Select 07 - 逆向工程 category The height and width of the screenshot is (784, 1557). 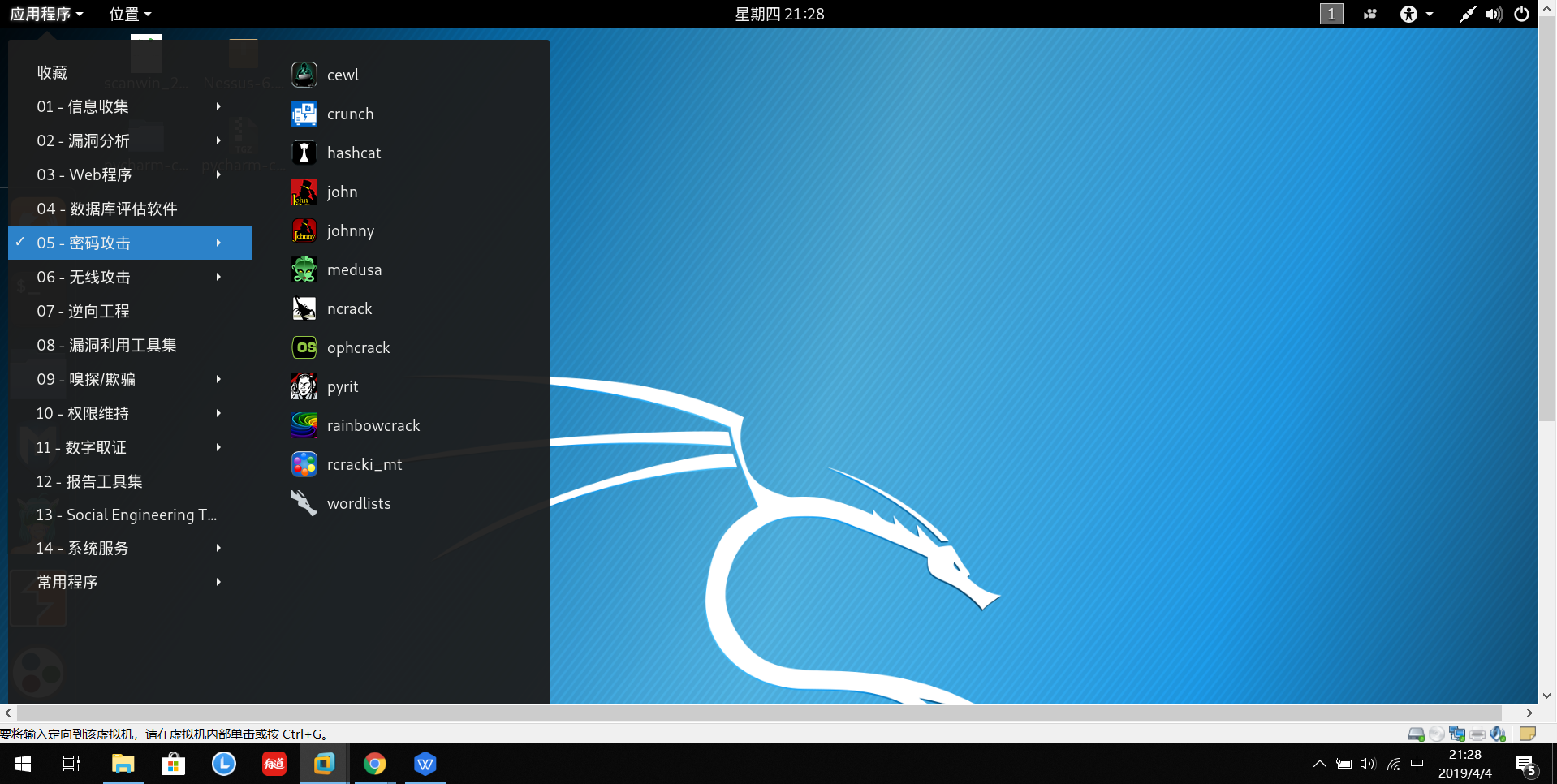pos(130,311)
